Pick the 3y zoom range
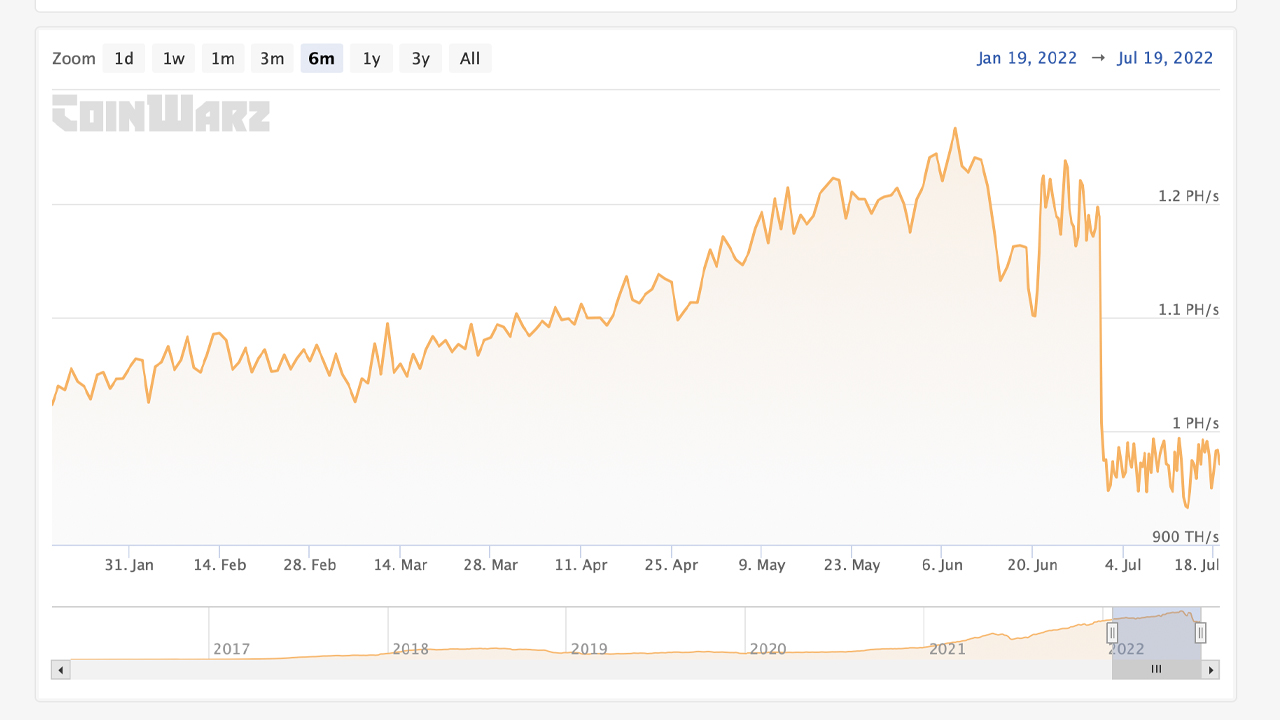The height and width of the screenshot is (720, 1280). 421,59
